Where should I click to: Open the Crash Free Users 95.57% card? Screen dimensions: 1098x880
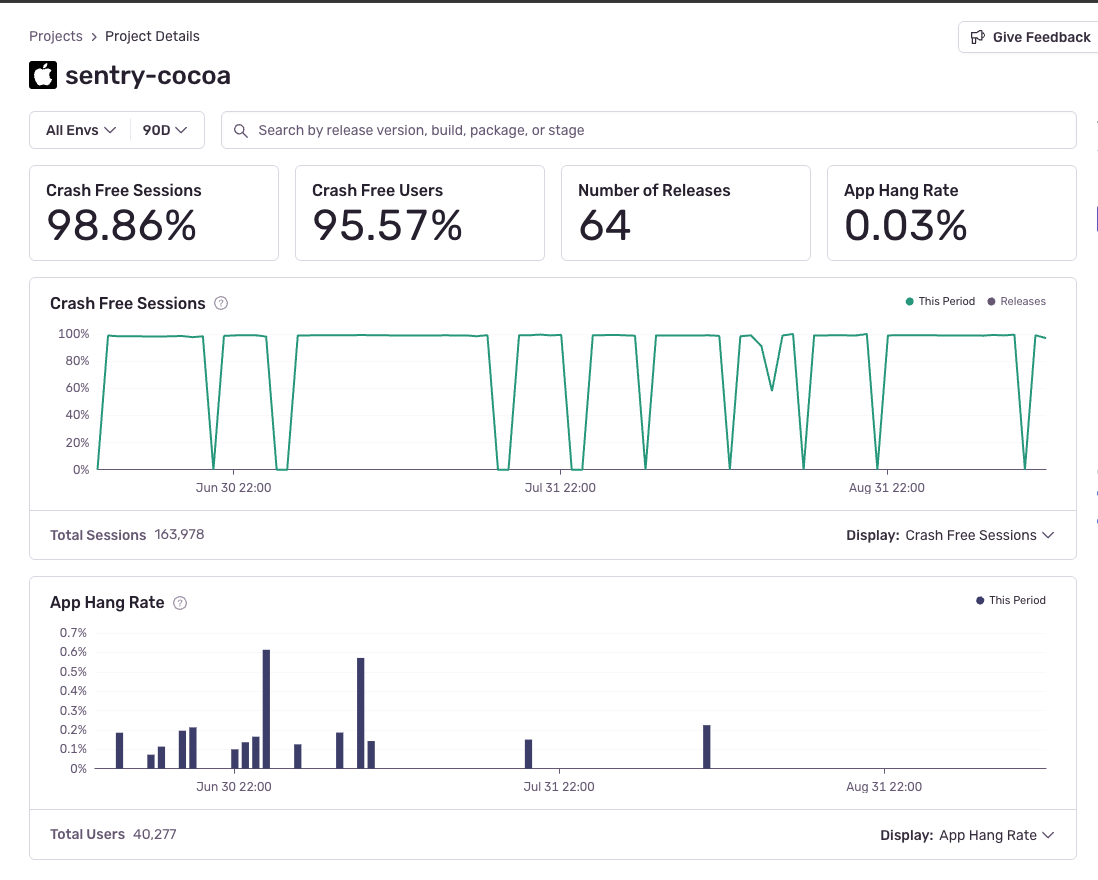[x=419, y=213]
